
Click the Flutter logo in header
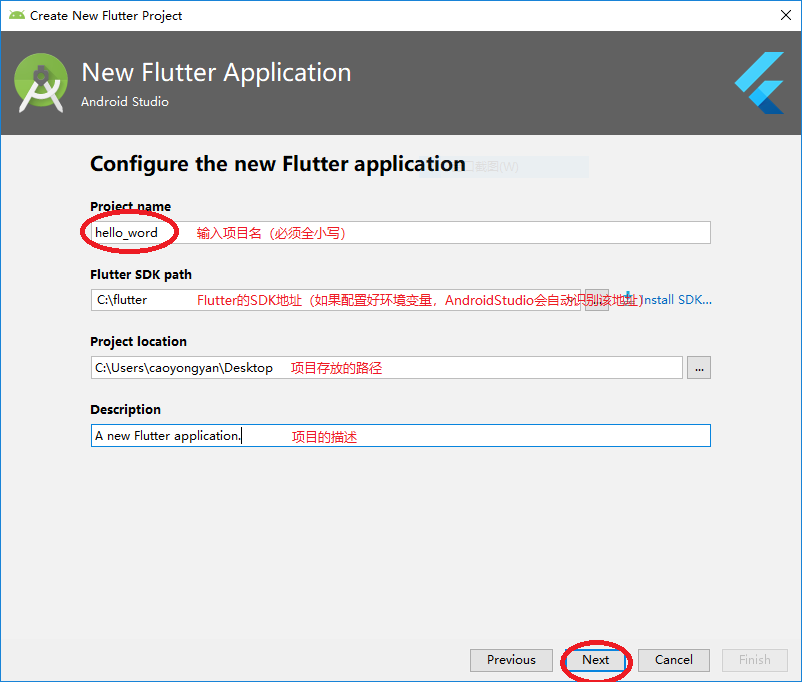pos(760,82)
